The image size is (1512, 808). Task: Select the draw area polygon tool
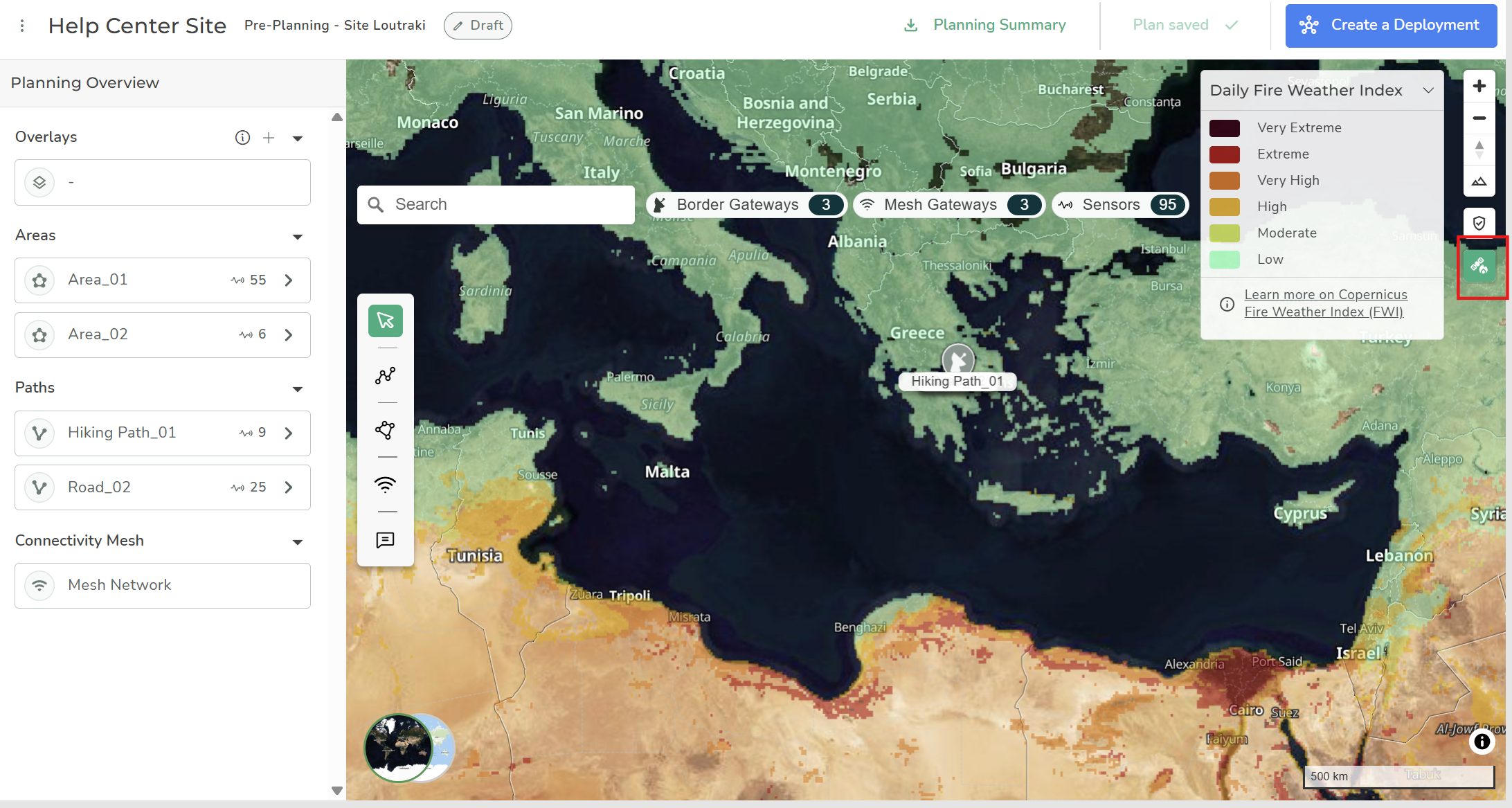385,430
